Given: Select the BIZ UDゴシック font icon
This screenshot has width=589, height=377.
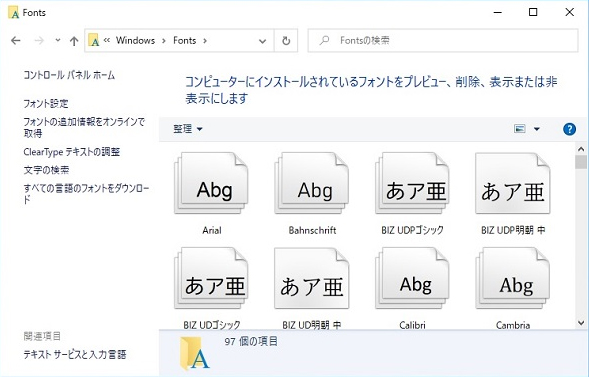Looking at the screenshot, I should click(211, 278).
